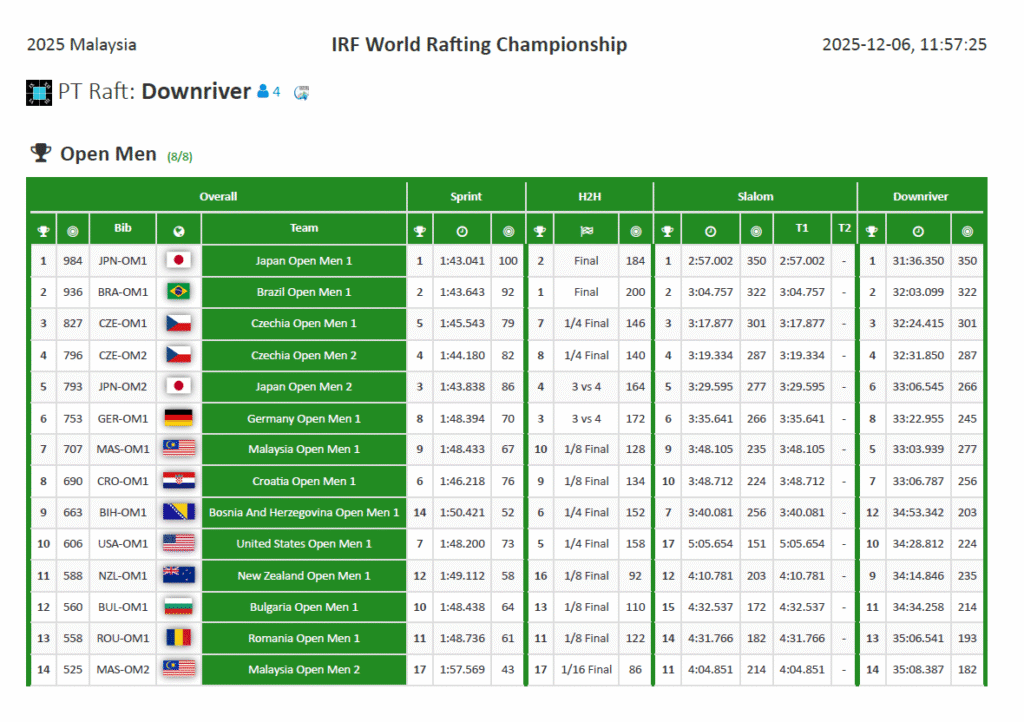Click the Downriver points target icon
This screenshot has width=1024, height=722.
[x=967, y=231]
